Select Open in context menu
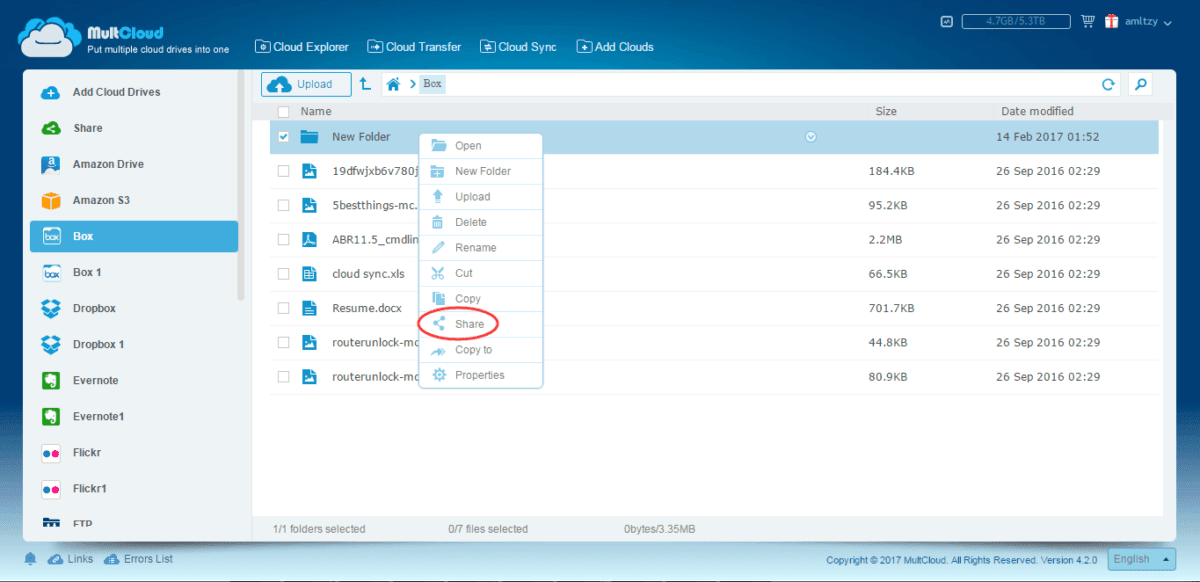 coord(481,146)
